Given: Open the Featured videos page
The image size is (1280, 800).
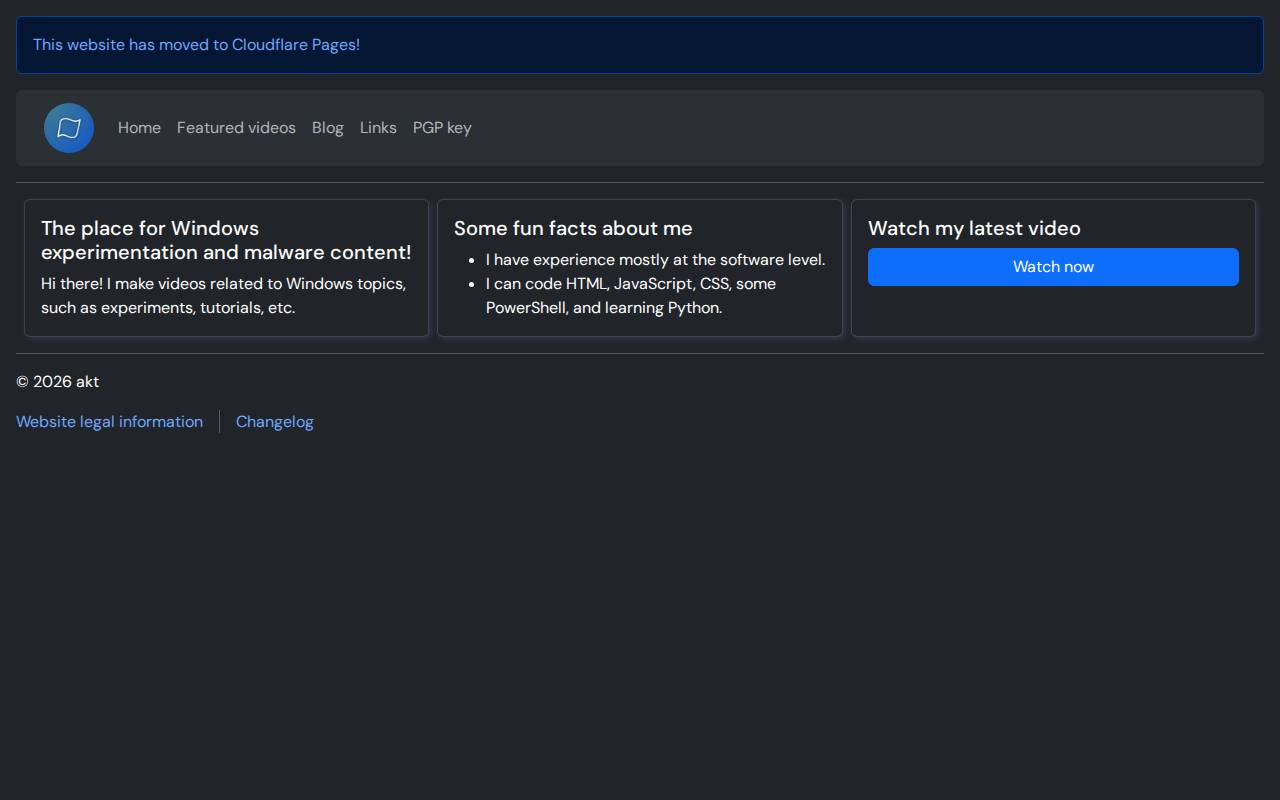Looking at the screenshot, I should click(x=236, y=128).
